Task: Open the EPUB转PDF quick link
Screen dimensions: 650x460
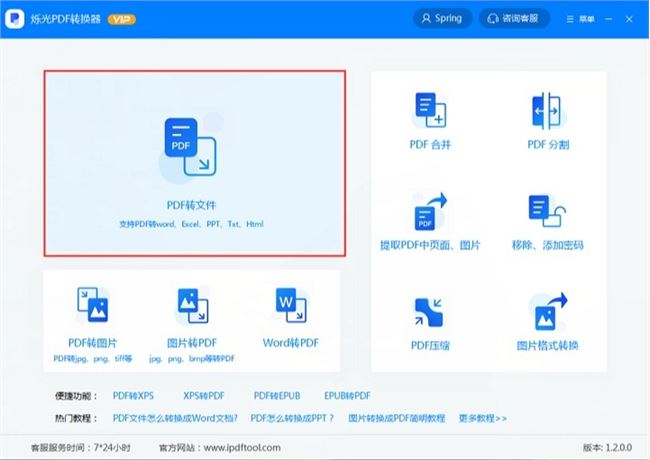Action: [347, 395]
